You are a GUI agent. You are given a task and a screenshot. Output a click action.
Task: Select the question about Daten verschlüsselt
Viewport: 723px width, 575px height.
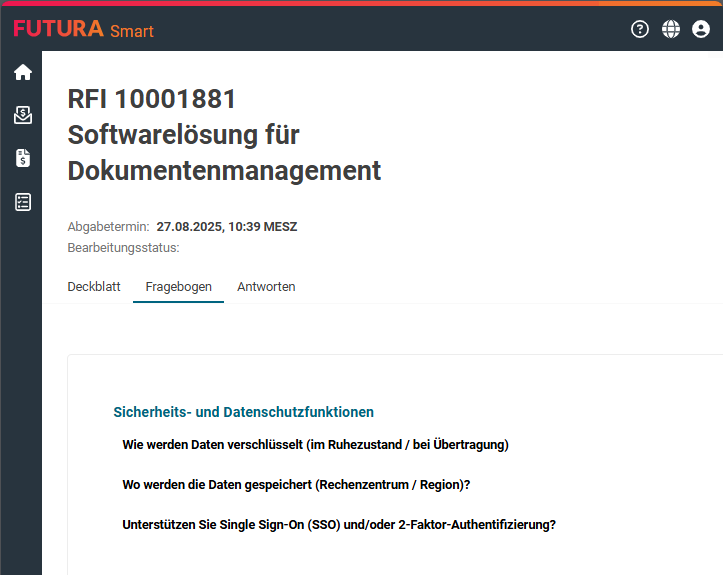(315, 444)
